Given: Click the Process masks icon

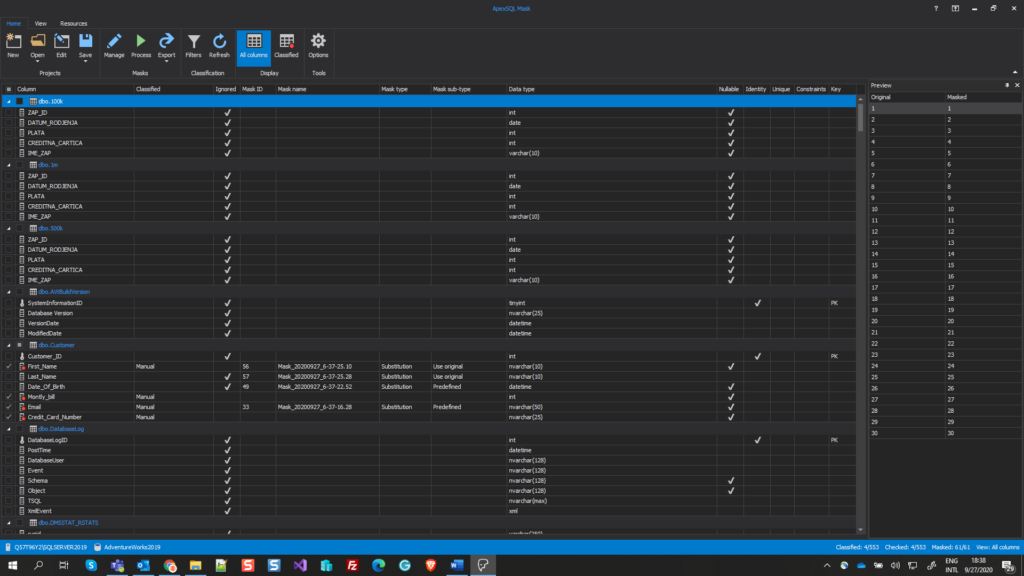Looking at the screenshot, I should coord(140,47).
